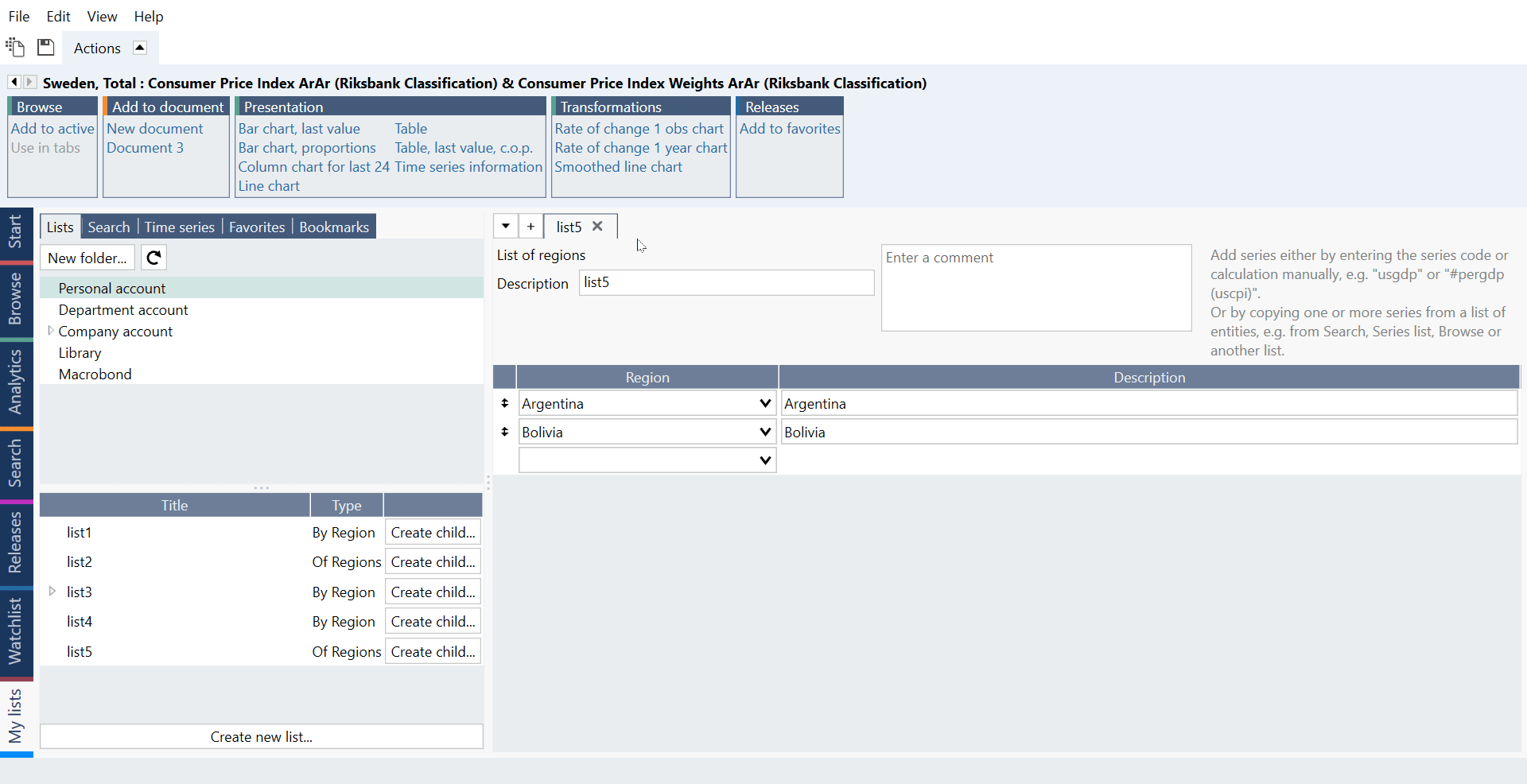Click the Description input field

point(726,282)
